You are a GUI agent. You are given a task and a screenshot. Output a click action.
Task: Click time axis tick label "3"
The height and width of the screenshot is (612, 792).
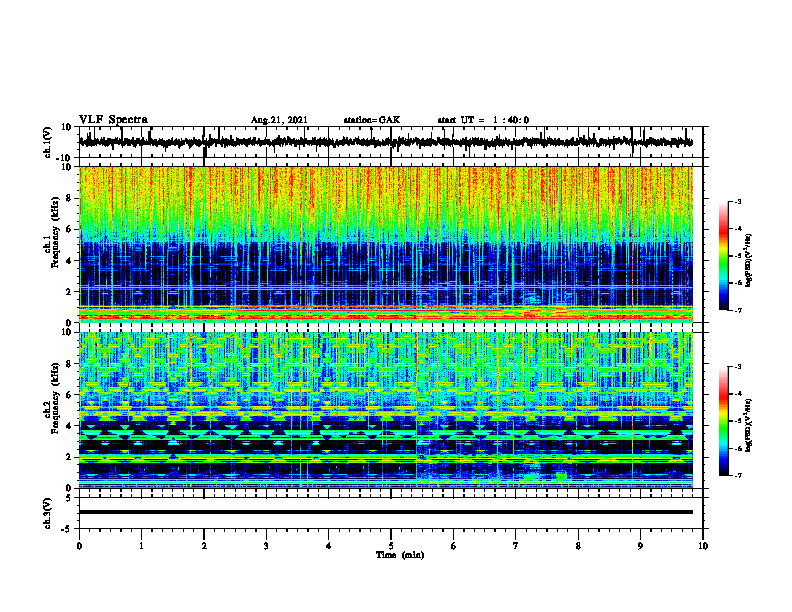tap(266, 546)
